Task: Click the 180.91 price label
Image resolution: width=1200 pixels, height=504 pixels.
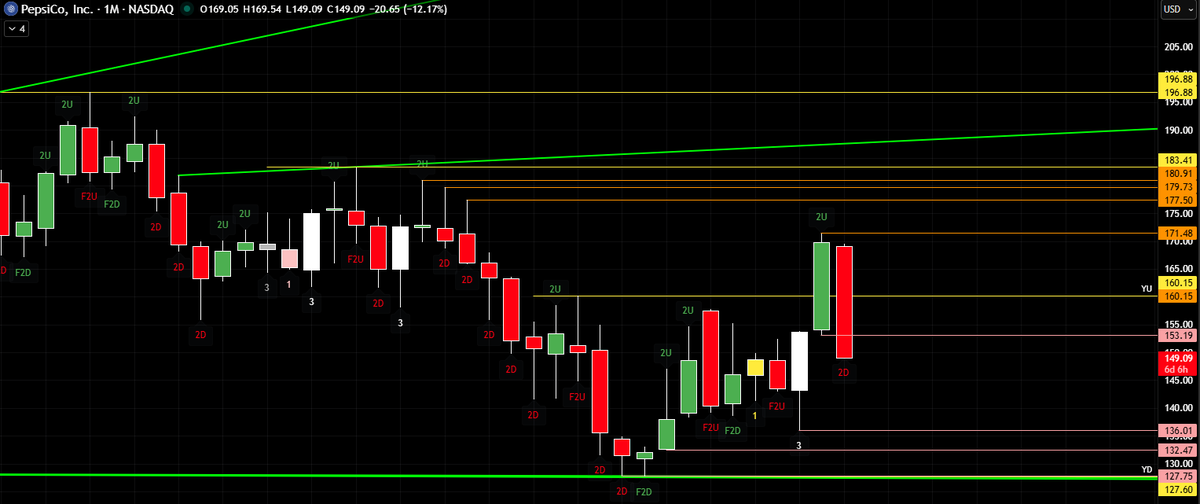Action: (1176, 174)
